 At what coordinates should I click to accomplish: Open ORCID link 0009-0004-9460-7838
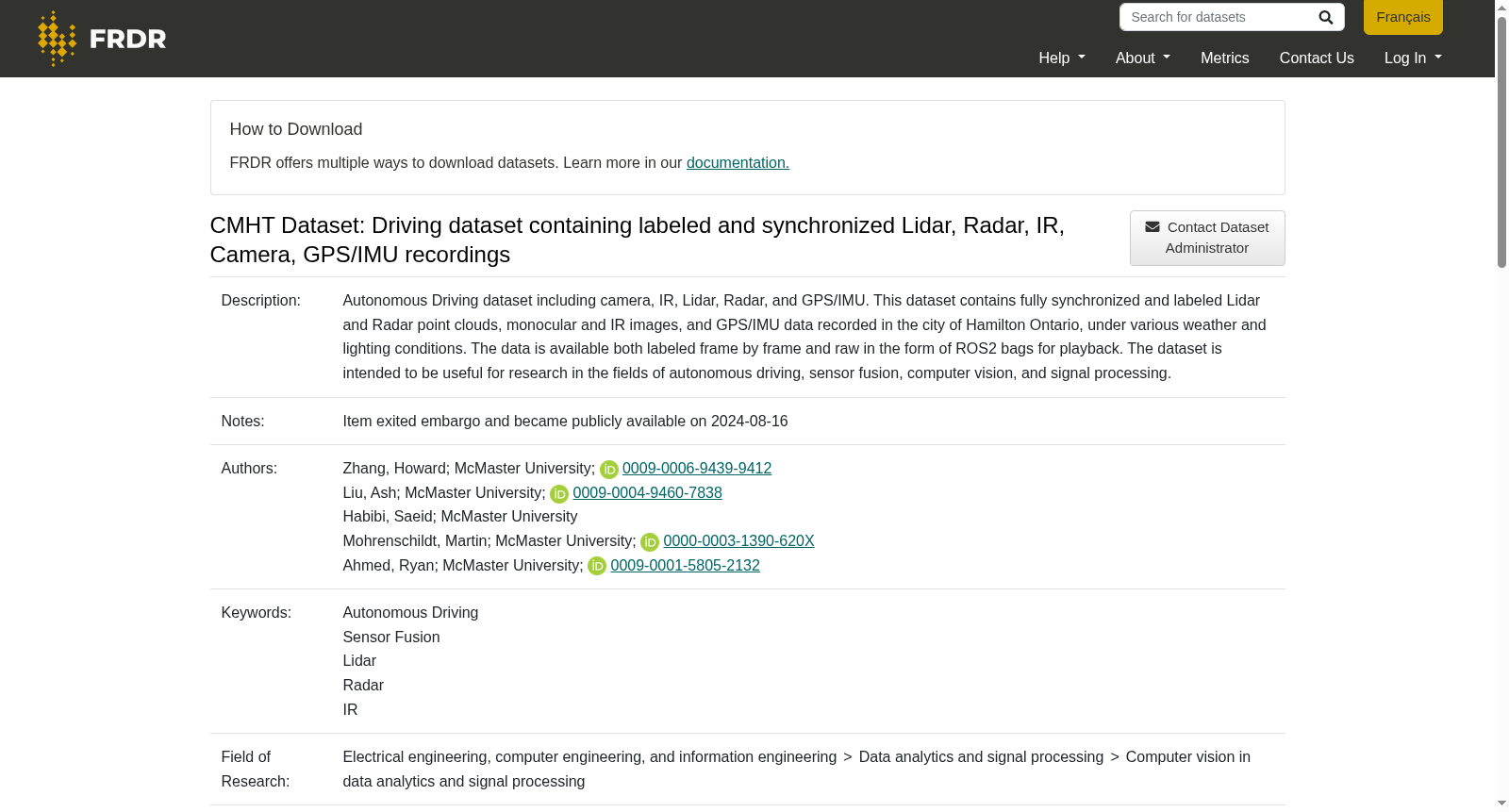tap(647, 492)
